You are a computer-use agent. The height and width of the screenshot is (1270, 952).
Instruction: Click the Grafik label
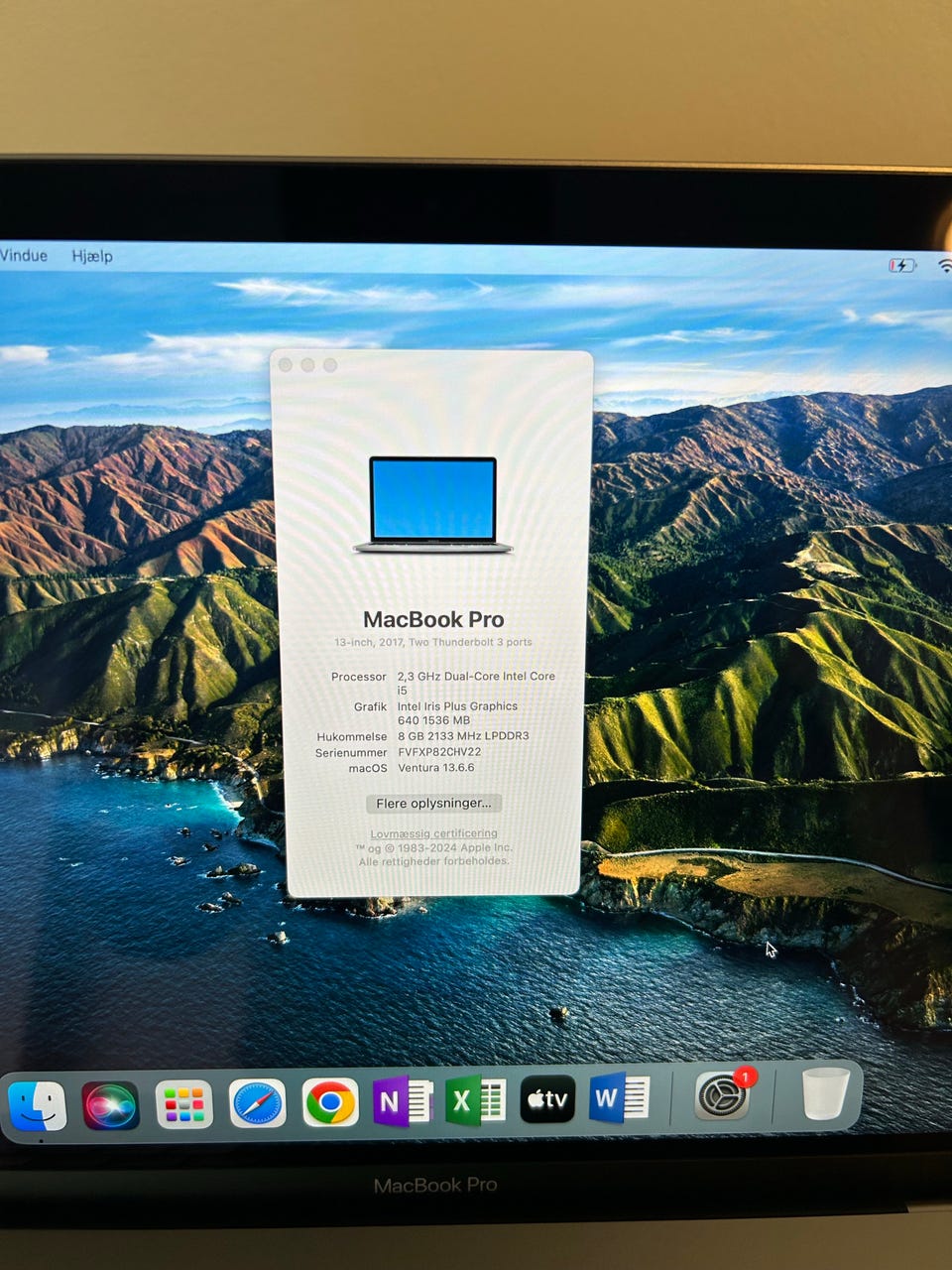point(370,706)
